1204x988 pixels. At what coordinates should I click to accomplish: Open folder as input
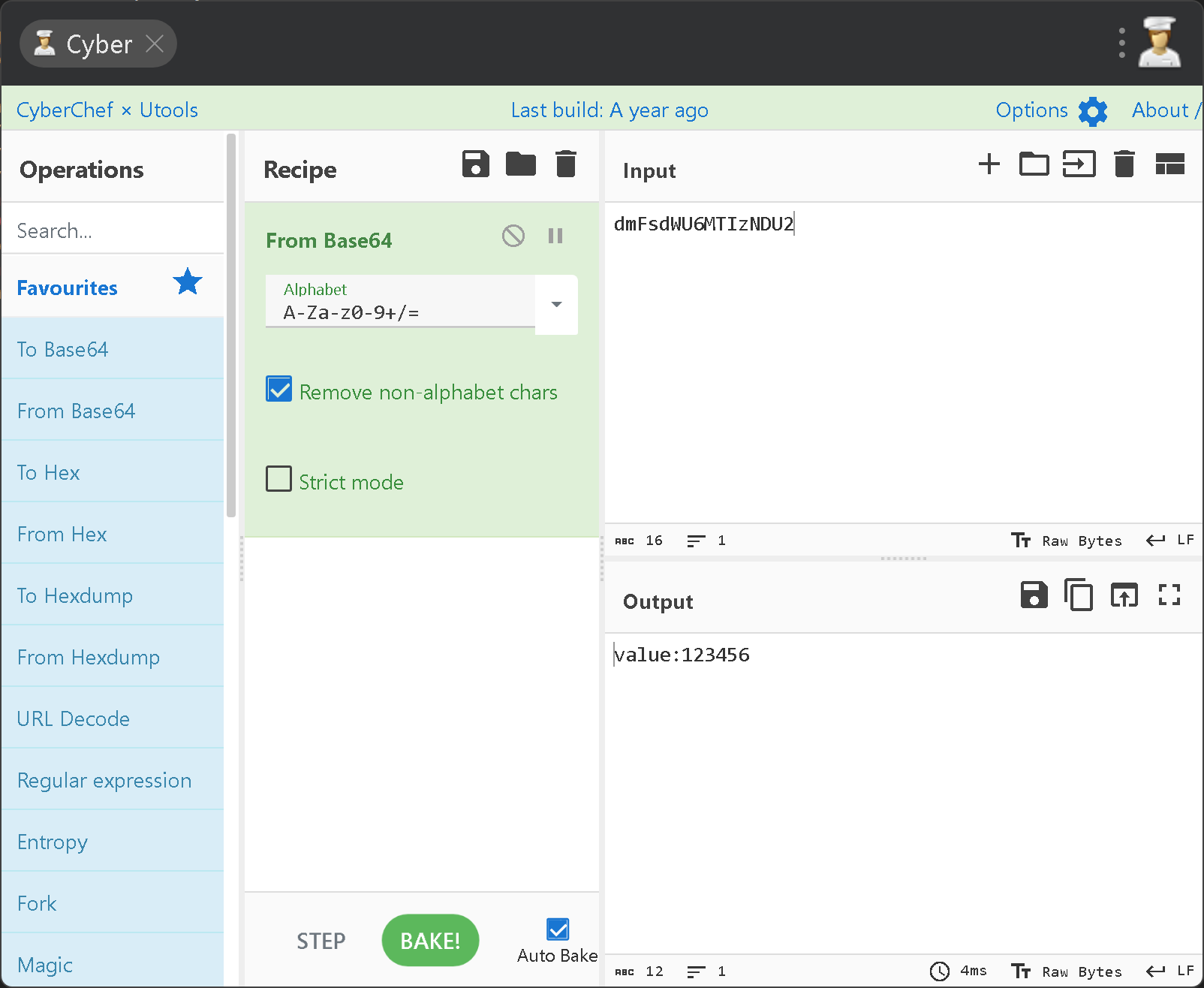(1034, 164)
